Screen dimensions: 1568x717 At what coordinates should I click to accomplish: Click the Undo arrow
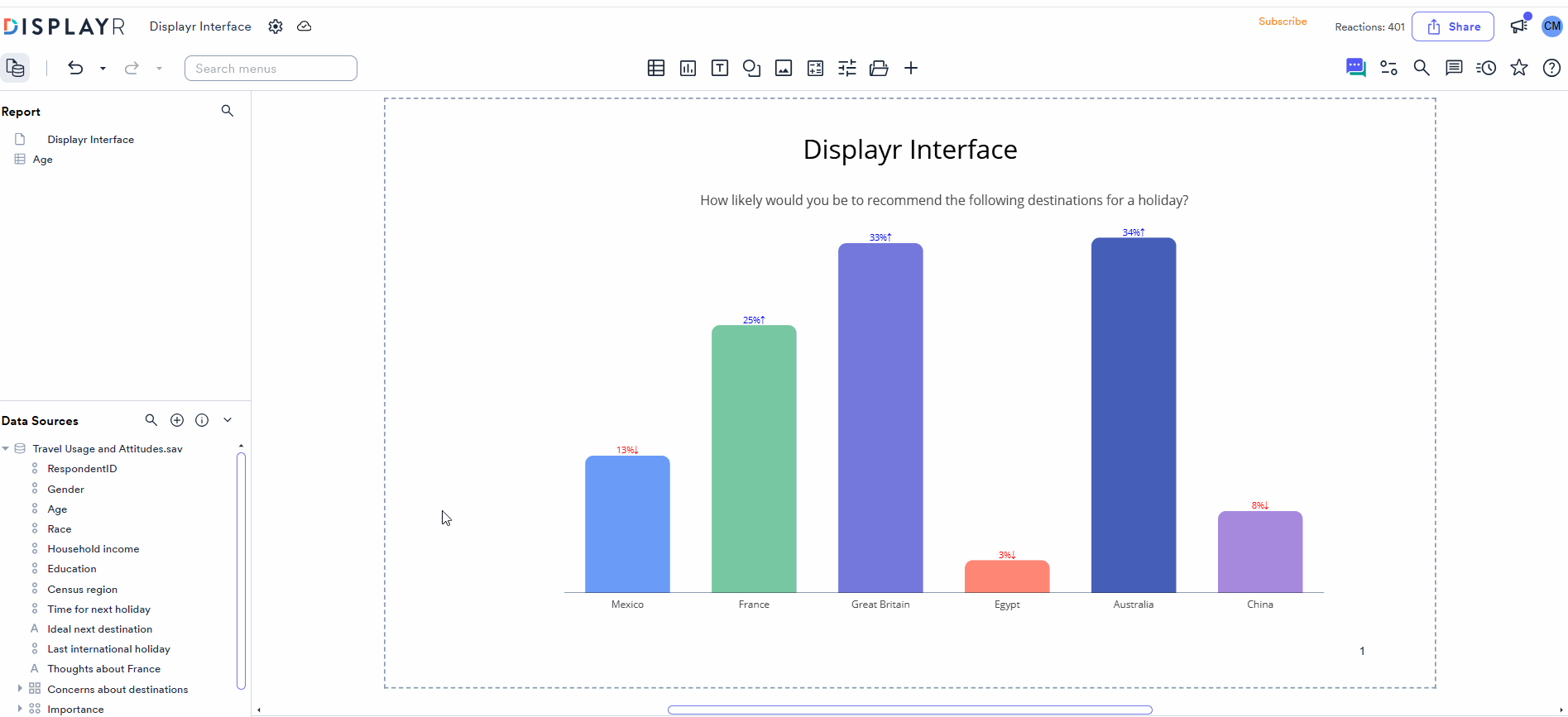tap(75, 68)
